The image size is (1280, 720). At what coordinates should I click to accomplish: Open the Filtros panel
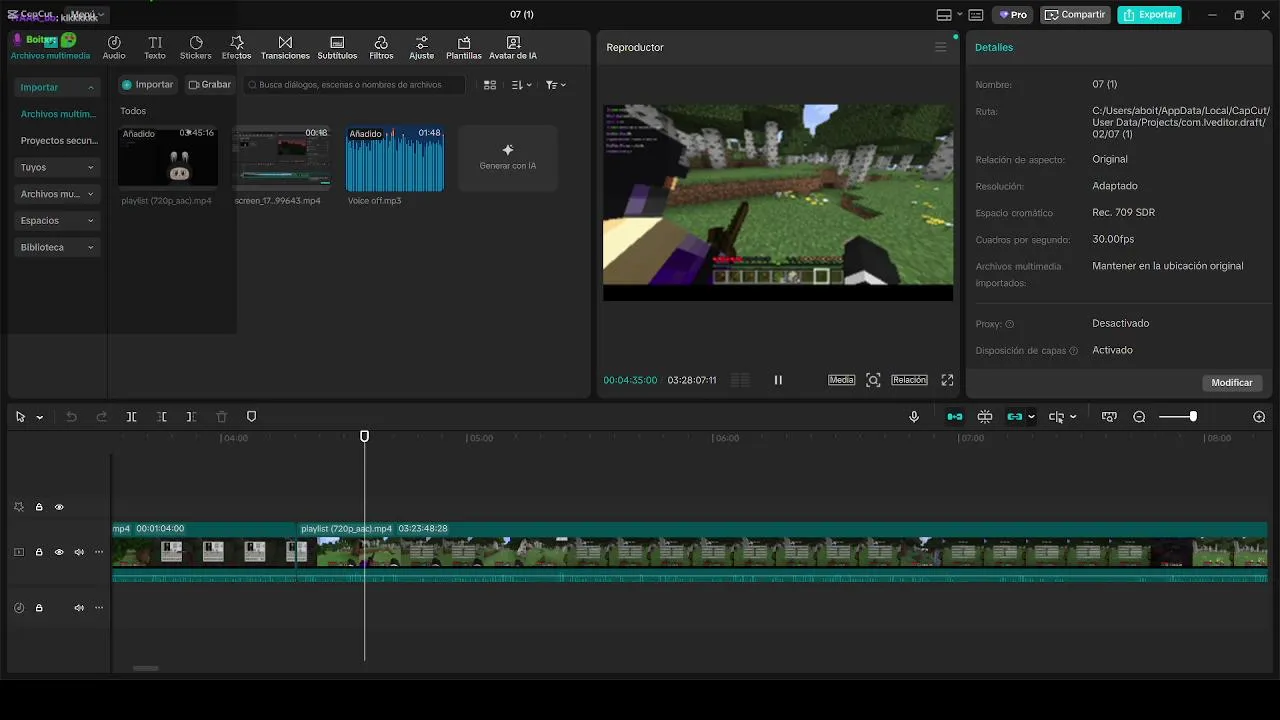click(x=381, y=48)
